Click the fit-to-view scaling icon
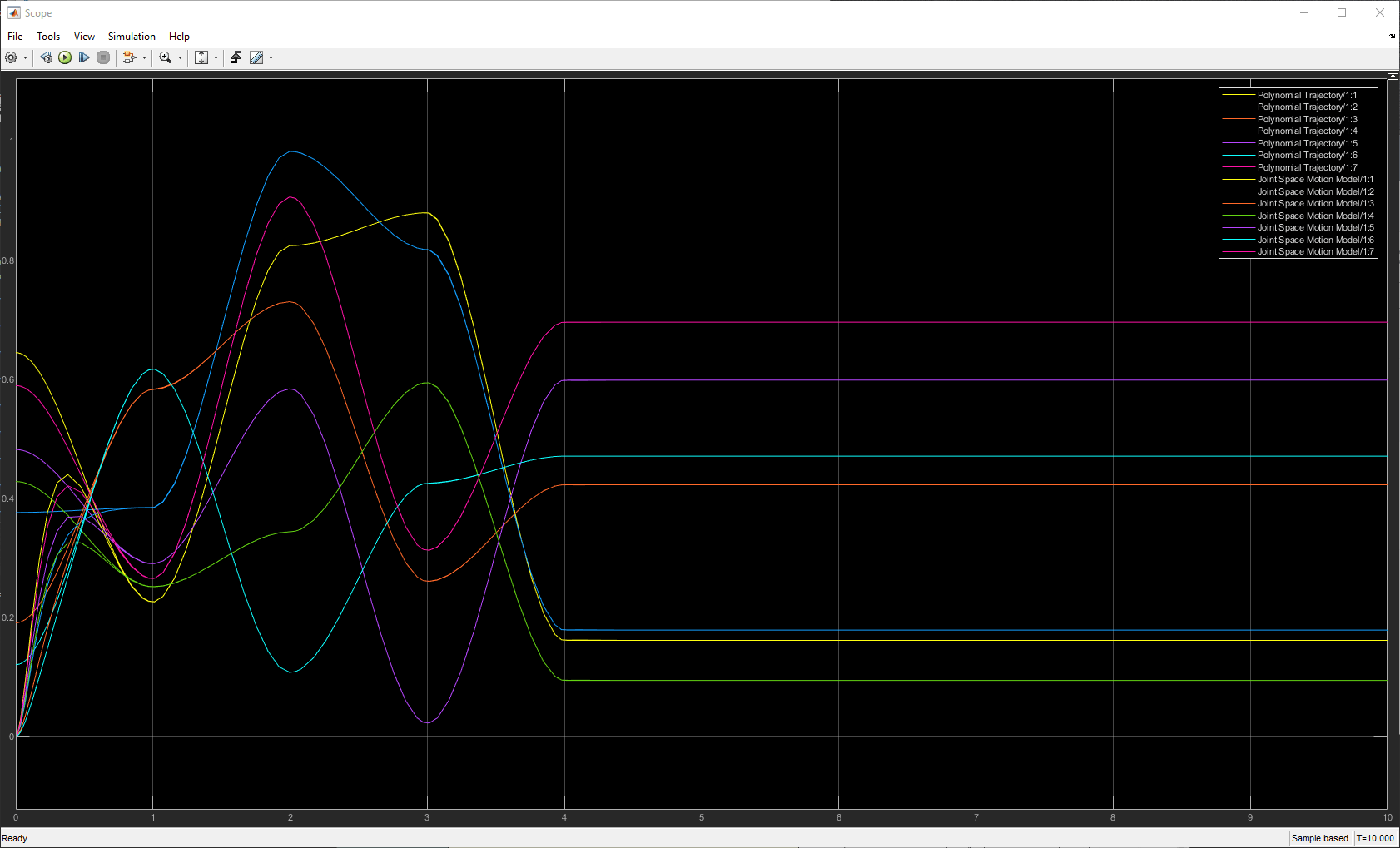 click(x=202, y=57)
